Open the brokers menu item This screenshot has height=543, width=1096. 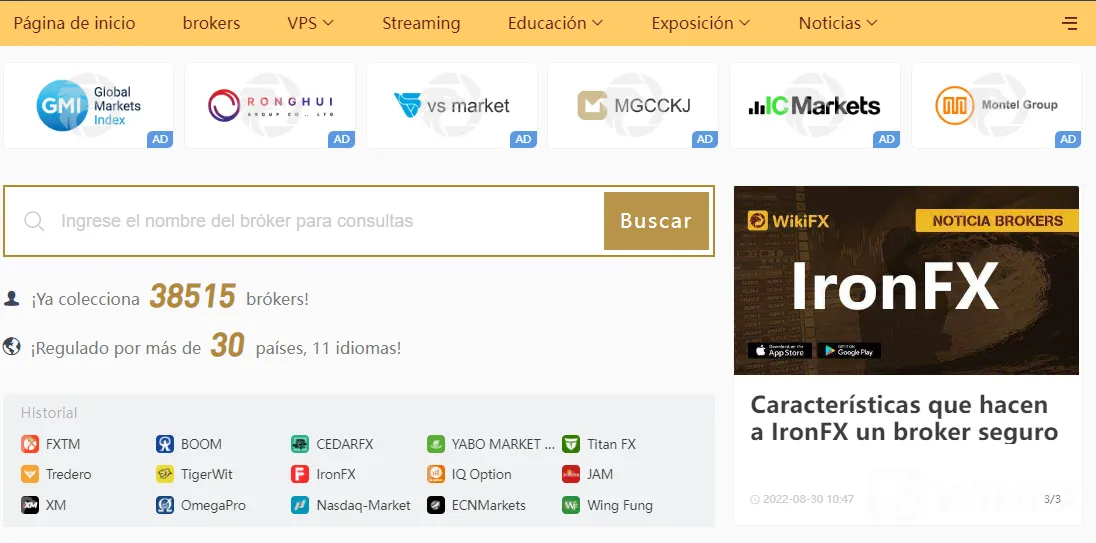point(211,23)
